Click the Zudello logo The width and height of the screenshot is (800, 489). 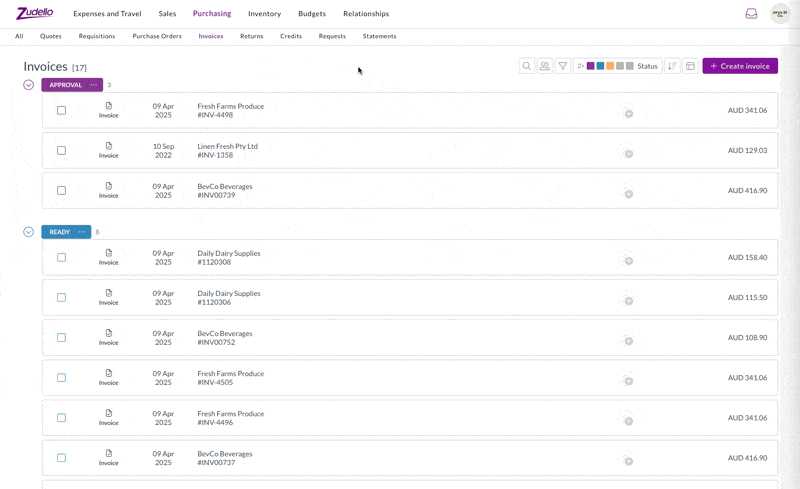[35, 13]
